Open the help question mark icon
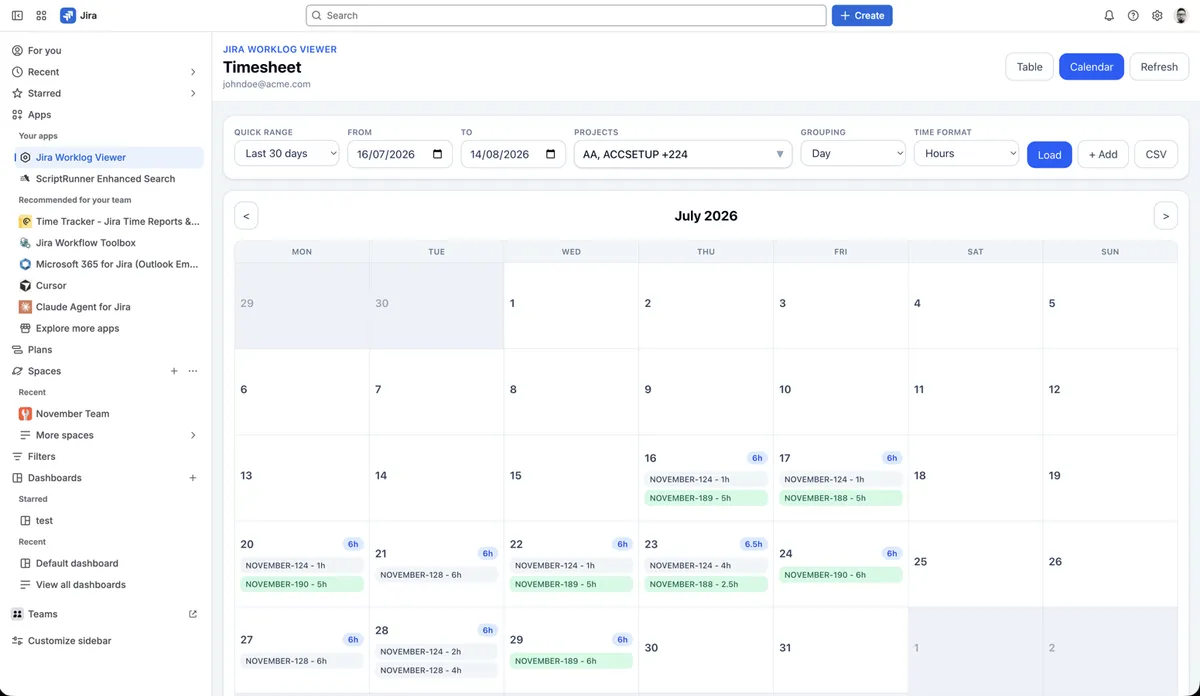Screen dimensions: 1200x696 [1133, 16]
